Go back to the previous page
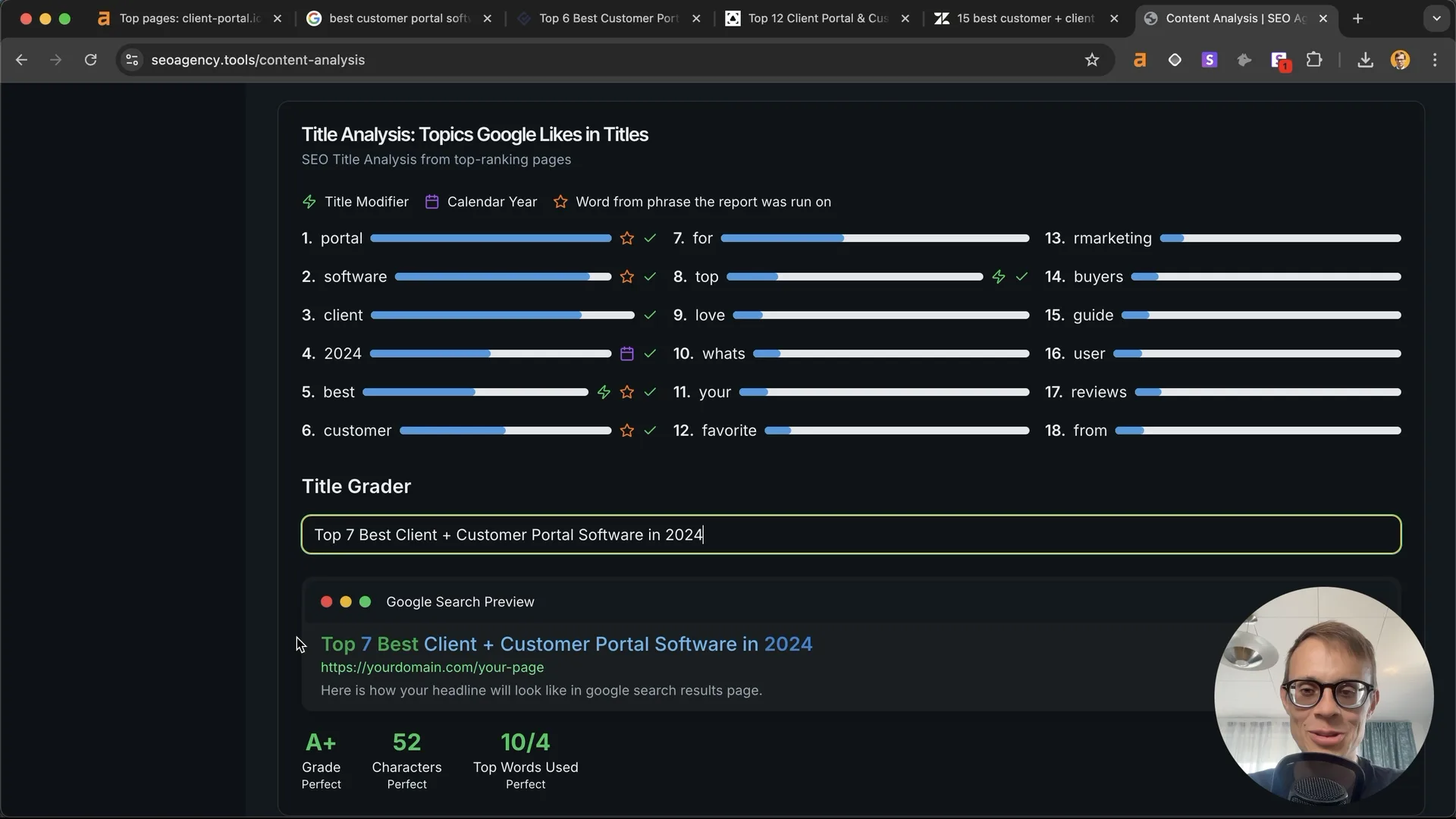This screenshot has width=1456, height=819. click(x=21, y=60)
